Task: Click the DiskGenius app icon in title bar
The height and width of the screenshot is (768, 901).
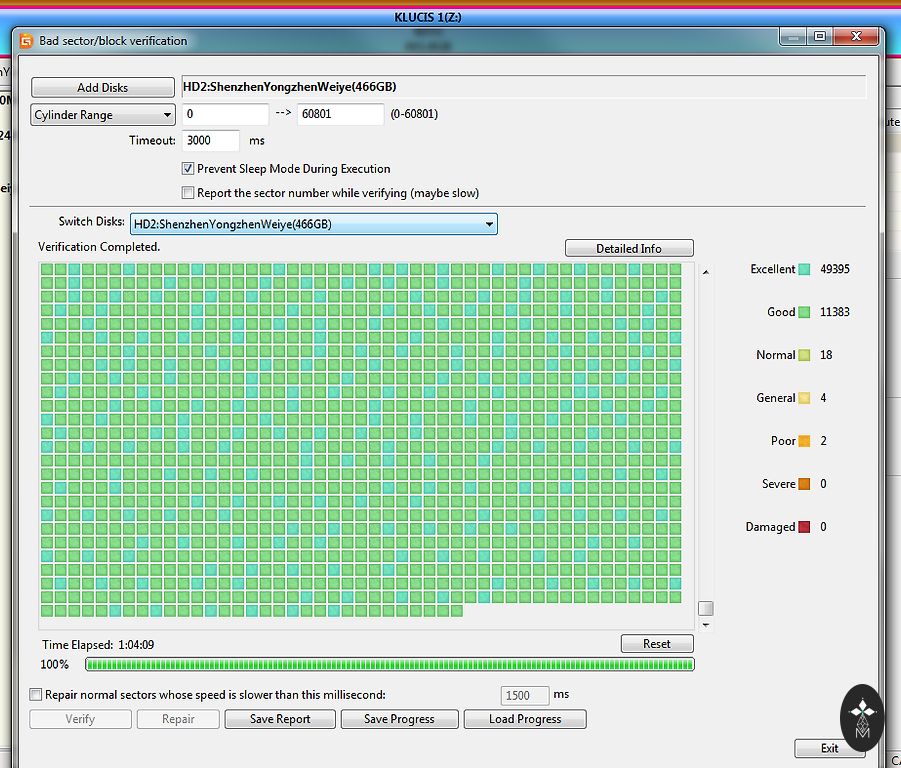Action: click(x=27, y=41)
